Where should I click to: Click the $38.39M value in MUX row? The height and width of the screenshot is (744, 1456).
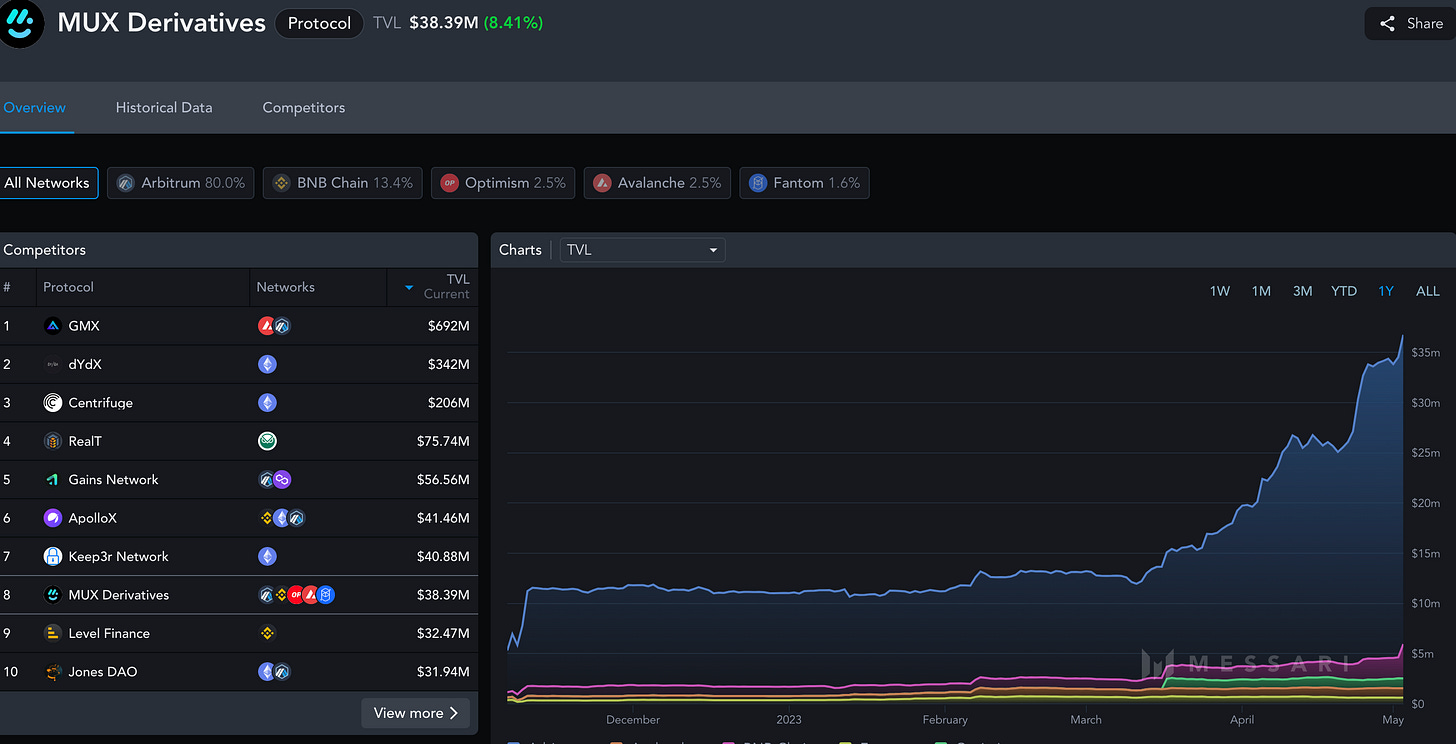point(443,595)
